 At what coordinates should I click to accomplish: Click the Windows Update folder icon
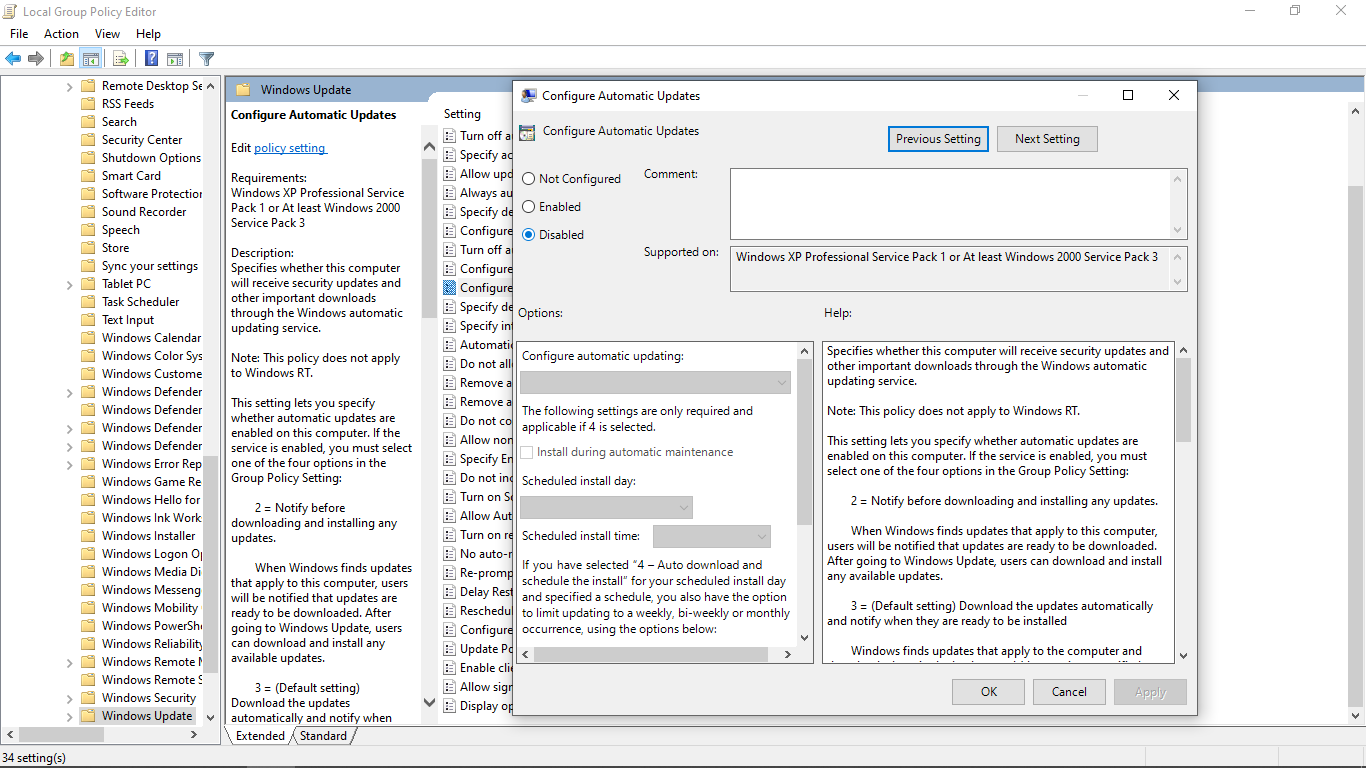[x=88, y=715]
